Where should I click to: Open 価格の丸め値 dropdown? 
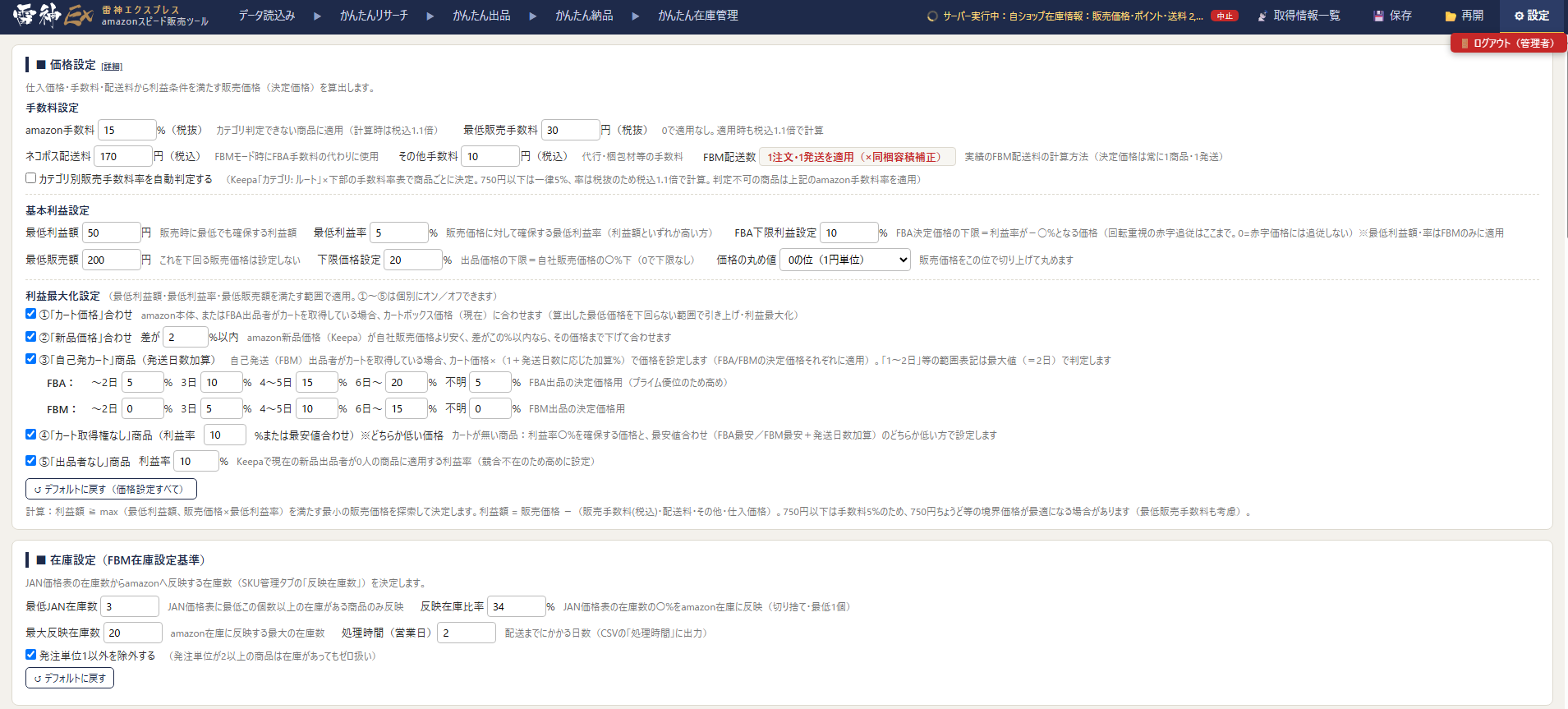click(x=845, y=260)
